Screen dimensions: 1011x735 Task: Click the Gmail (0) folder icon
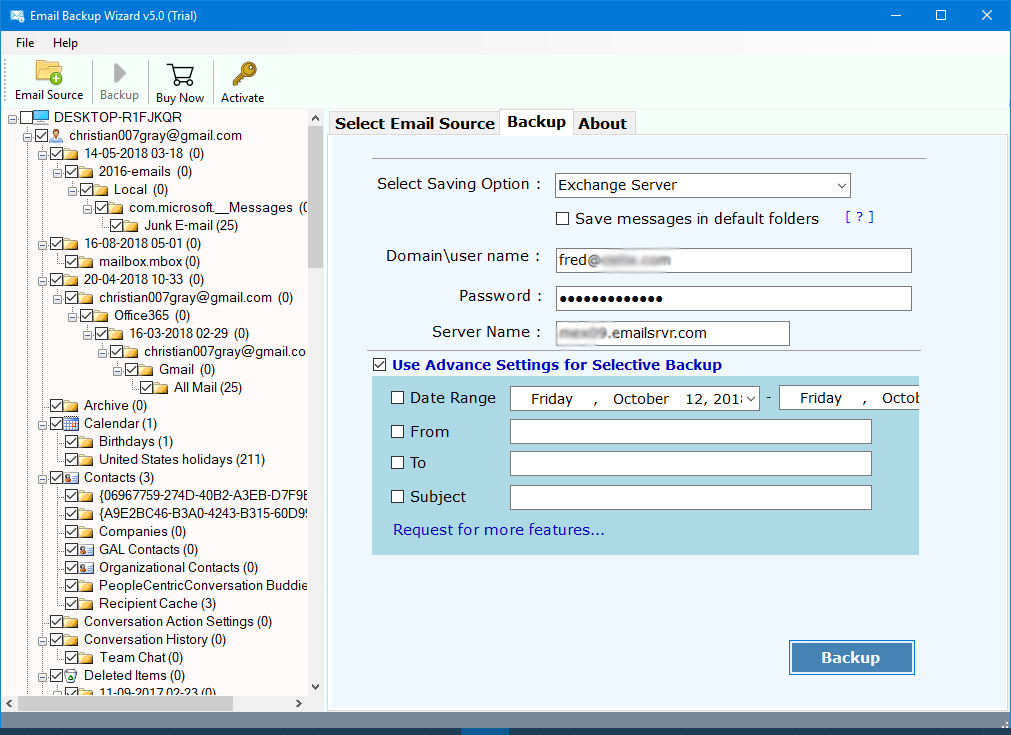tap(146, 369)
